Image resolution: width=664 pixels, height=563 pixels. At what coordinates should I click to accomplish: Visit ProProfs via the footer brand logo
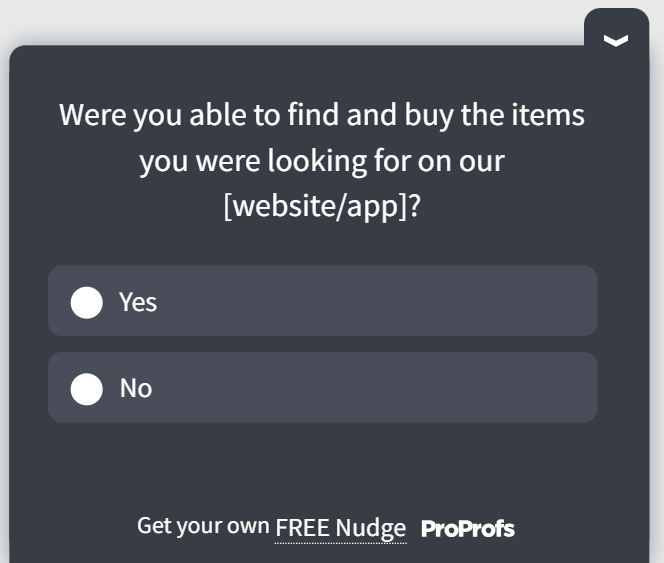coord(467,528)
